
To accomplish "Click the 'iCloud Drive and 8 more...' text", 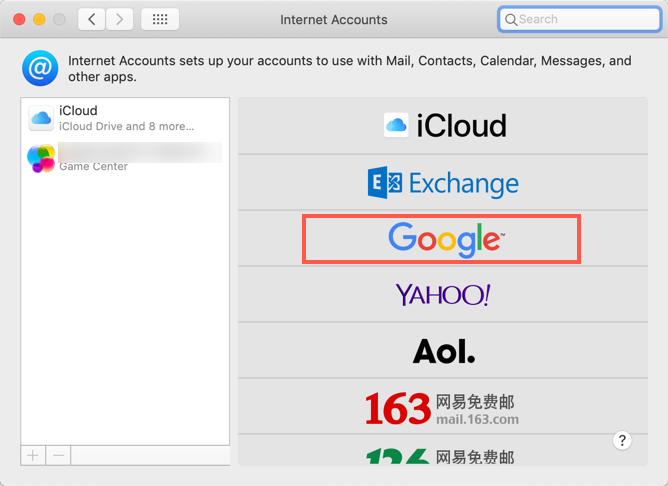I will coord(127,127).
